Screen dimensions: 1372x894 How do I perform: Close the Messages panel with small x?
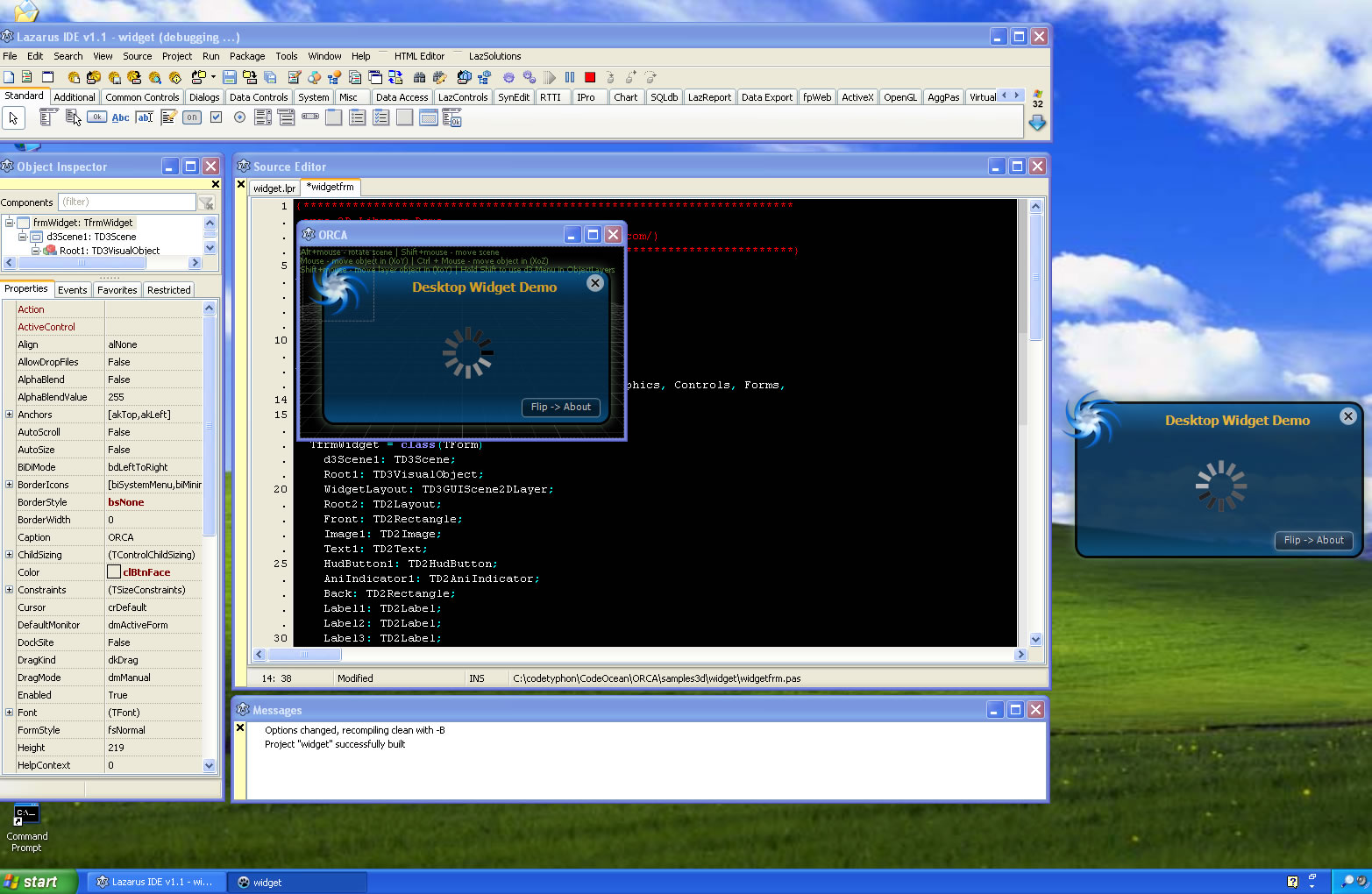coord(240,727)
